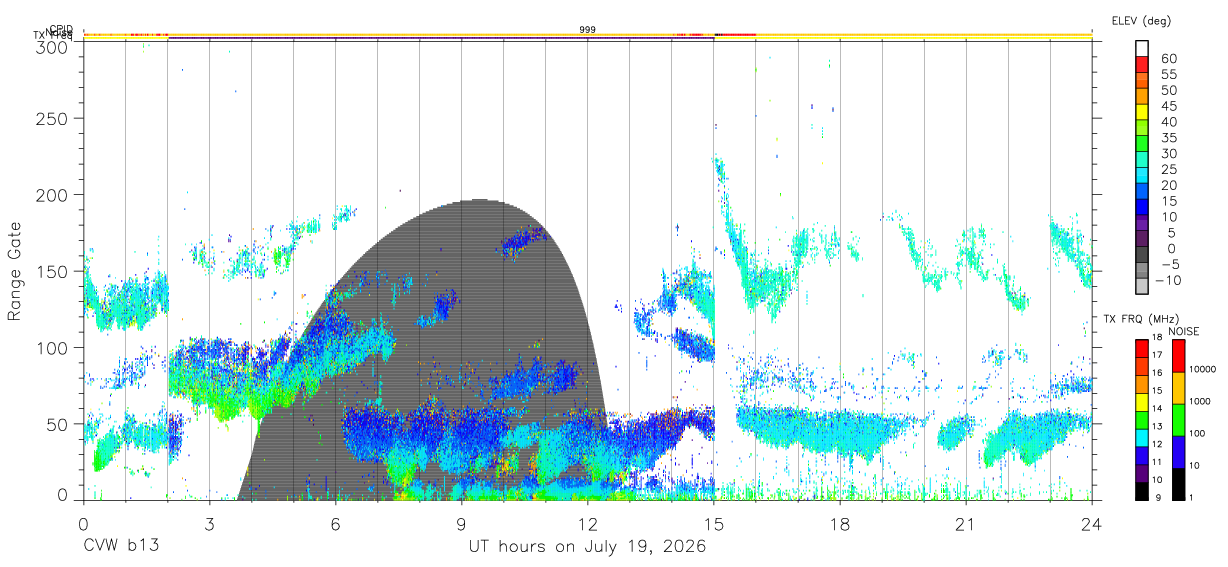Click the 13 label on TX FRQ scale
Screen dimensions: 1228x567
[1159, 426]
